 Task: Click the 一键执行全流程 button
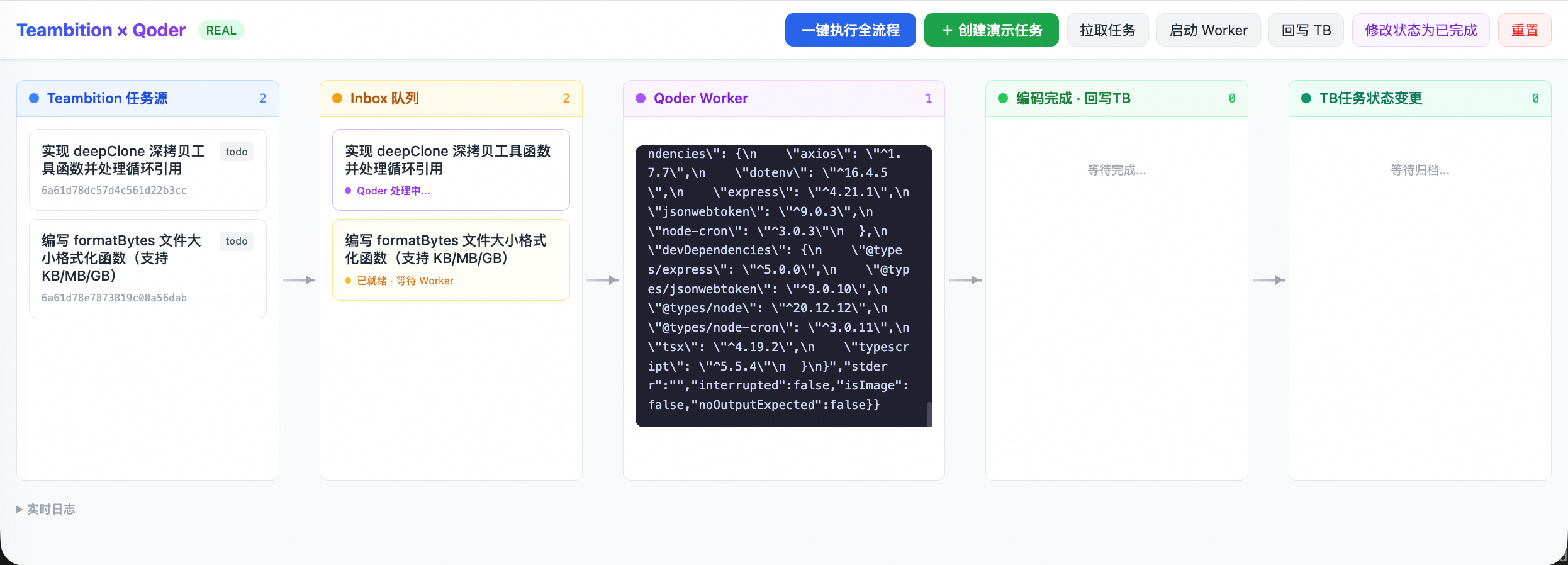(850, 30)
